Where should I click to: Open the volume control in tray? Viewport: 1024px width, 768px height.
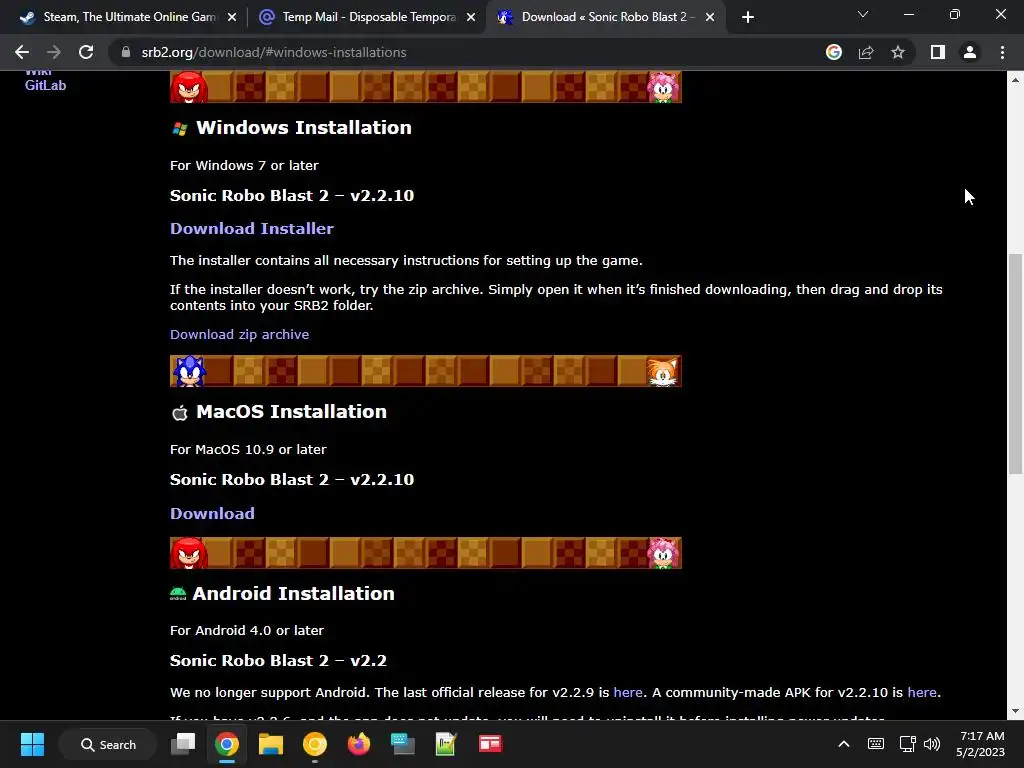[932, 744]
